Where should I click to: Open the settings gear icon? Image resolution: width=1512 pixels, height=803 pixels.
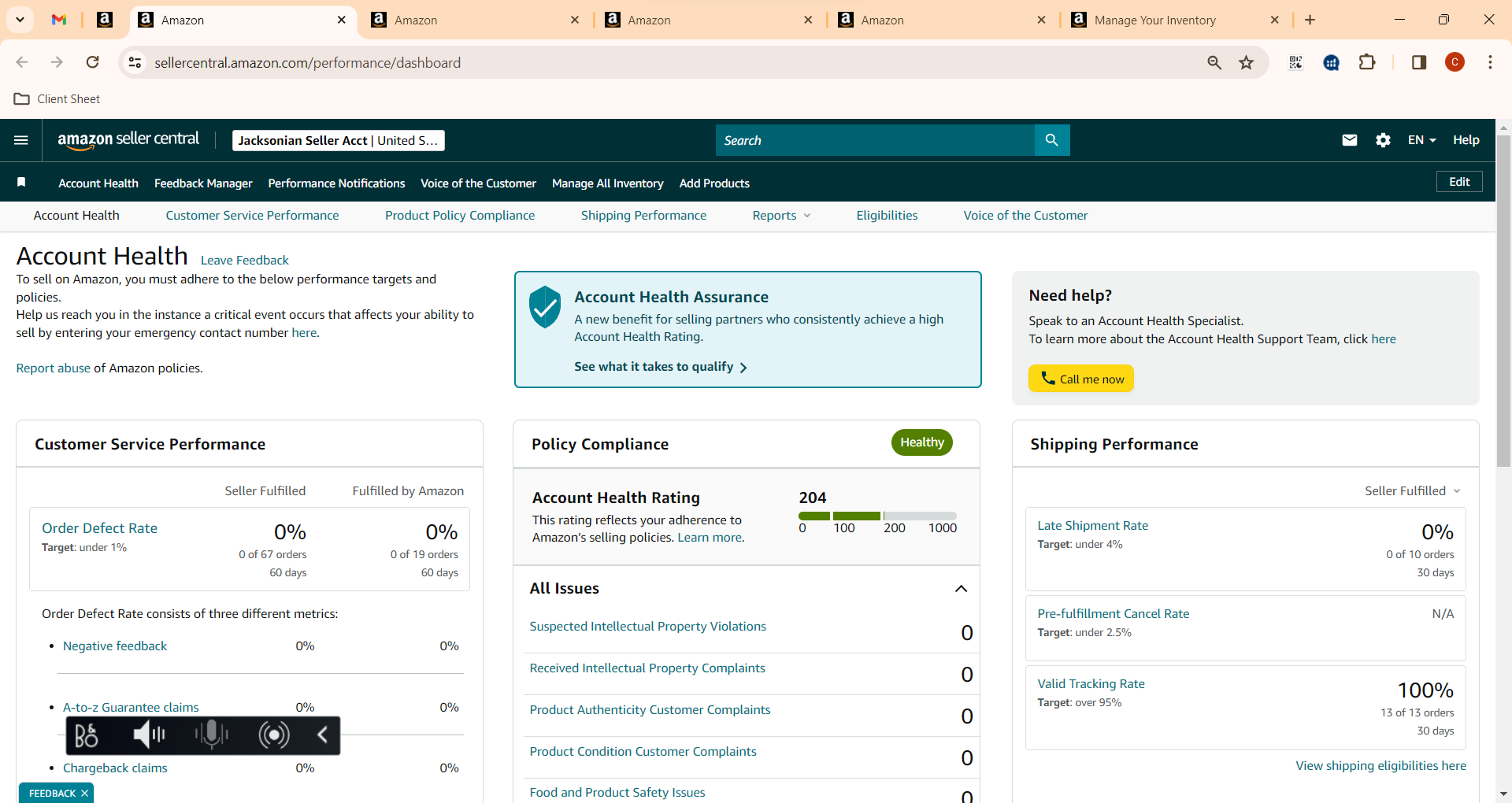point(1383,140)
